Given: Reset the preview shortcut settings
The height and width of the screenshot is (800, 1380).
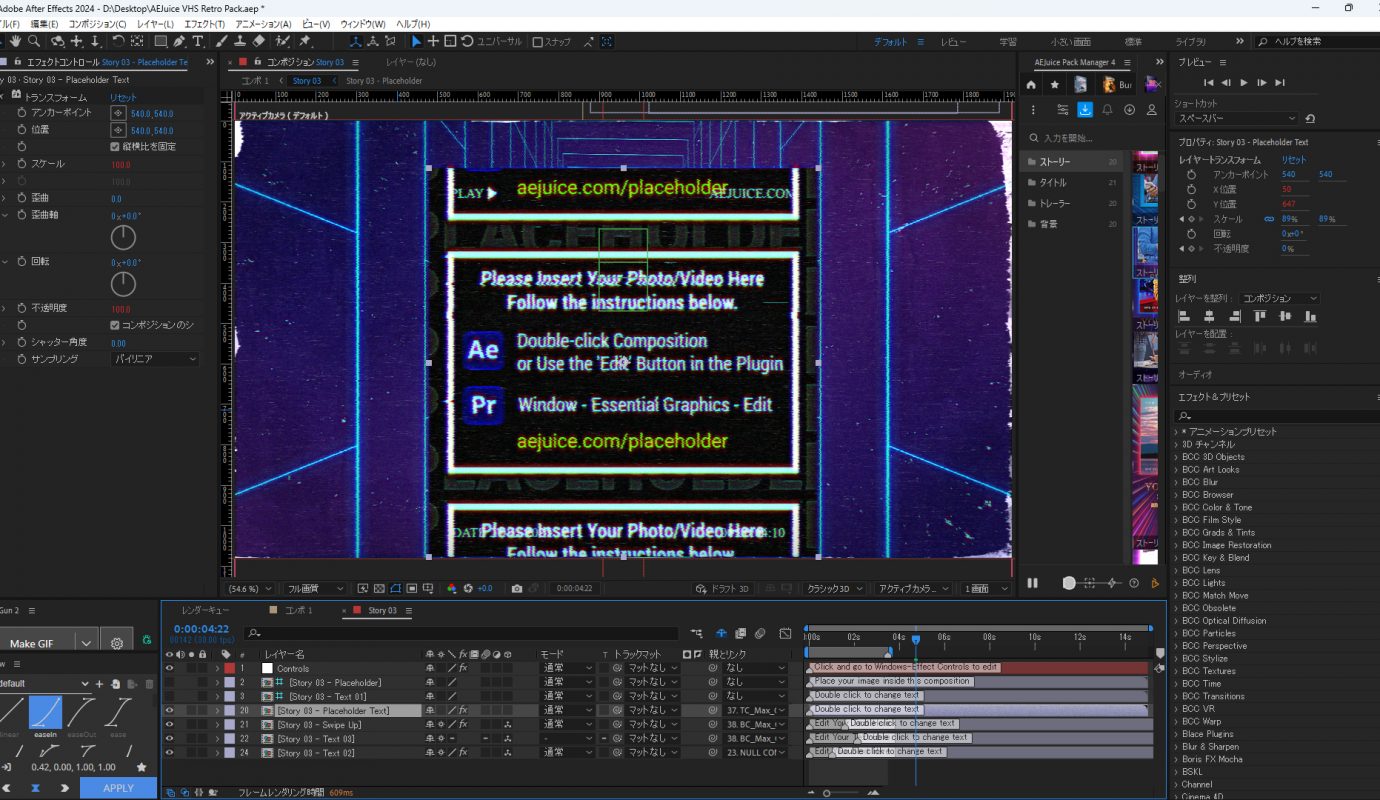Looking at the screenshot, I should tap(1310, 118).
